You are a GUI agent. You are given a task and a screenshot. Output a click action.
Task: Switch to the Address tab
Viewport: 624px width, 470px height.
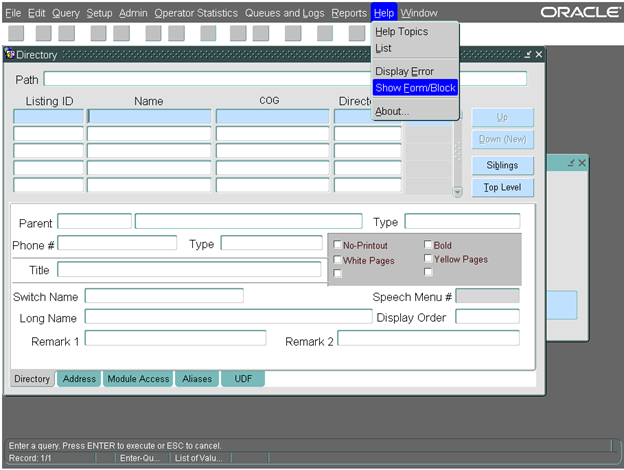(x=79, y=379)
